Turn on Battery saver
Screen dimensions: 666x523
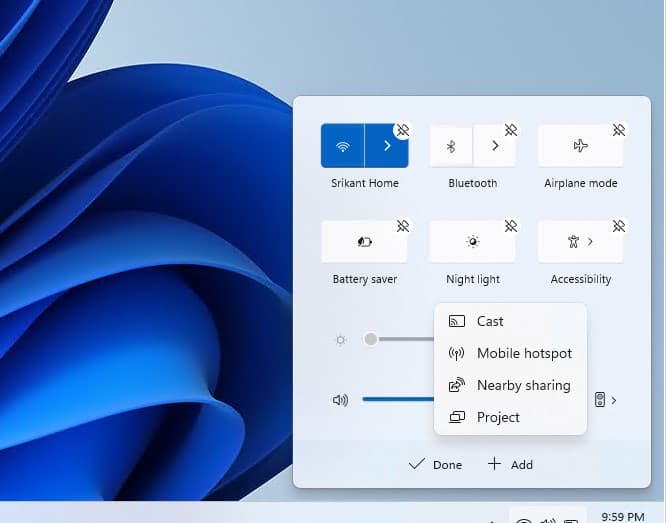click(364, 242)
